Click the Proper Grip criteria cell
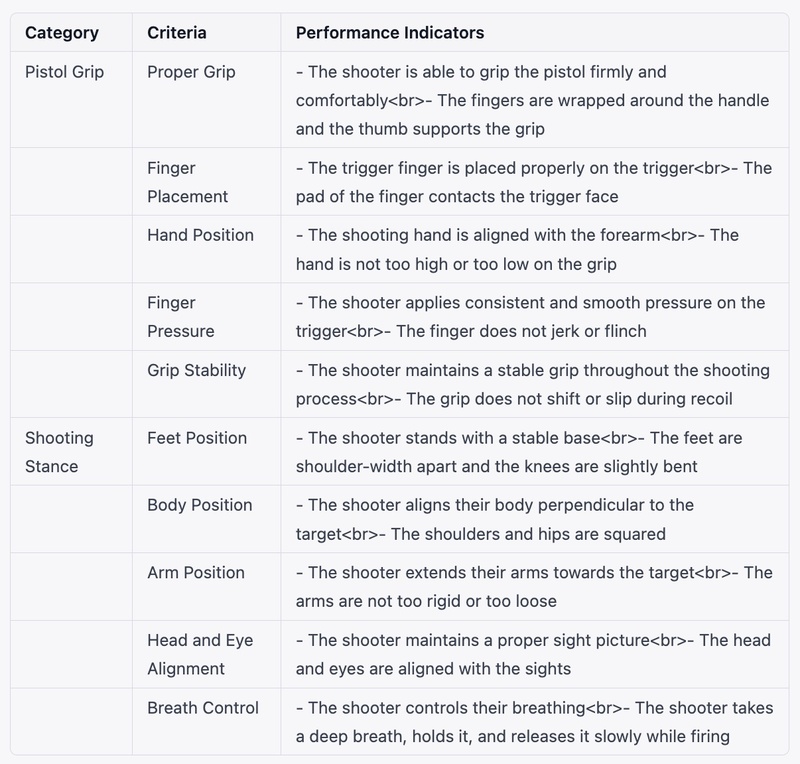 191,72
